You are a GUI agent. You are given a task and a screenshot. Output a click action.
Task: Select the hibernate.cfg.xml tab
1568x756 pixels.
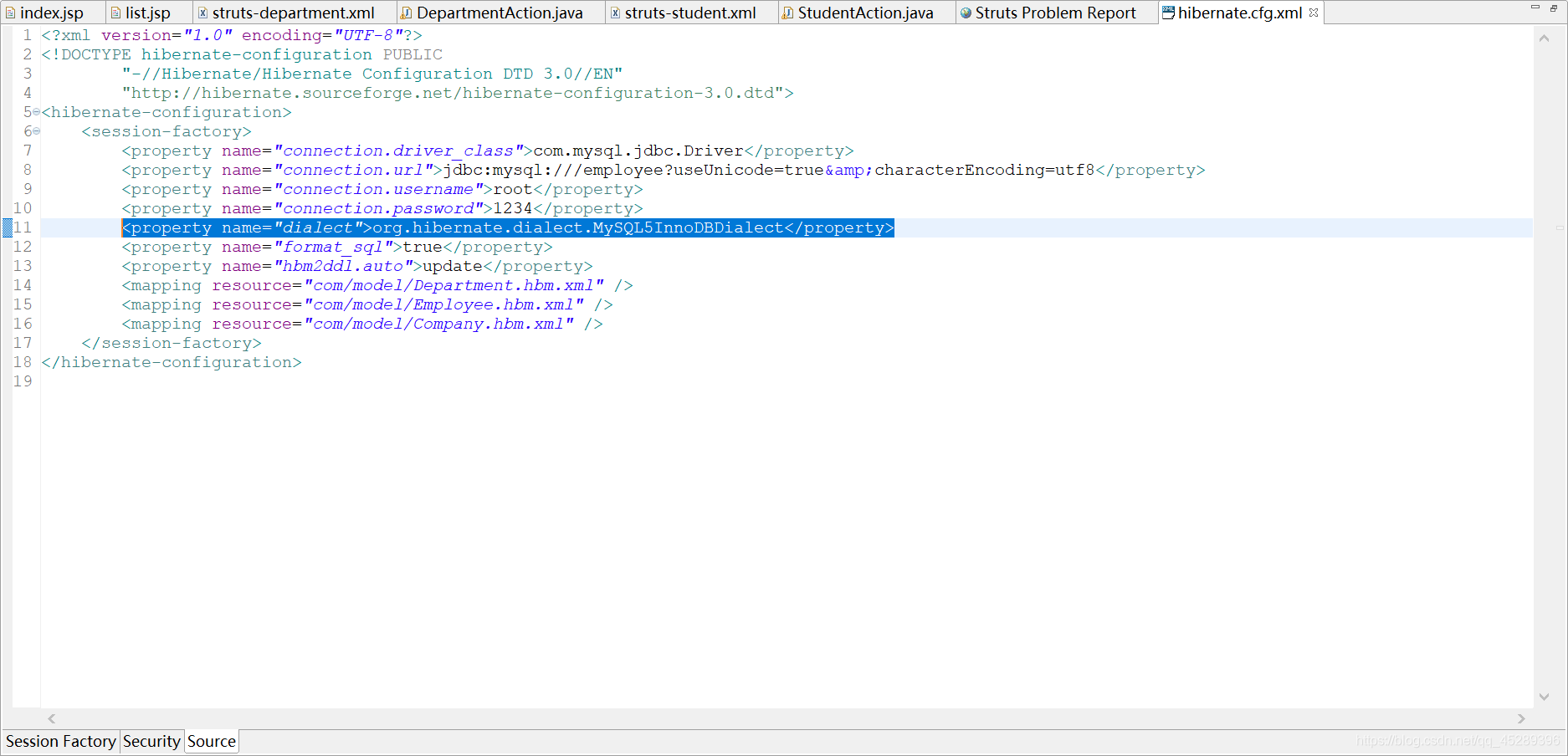(x=1240, y=13)
